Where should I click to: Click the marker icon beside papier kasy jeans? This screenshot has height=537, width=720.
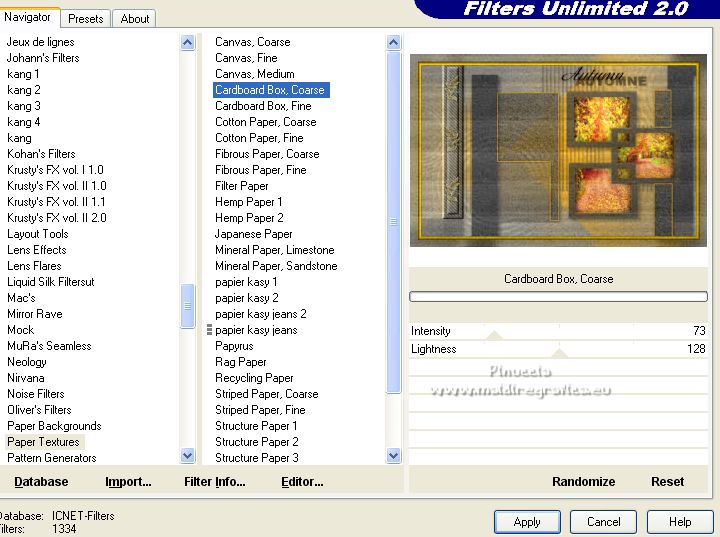coord(209,330)
